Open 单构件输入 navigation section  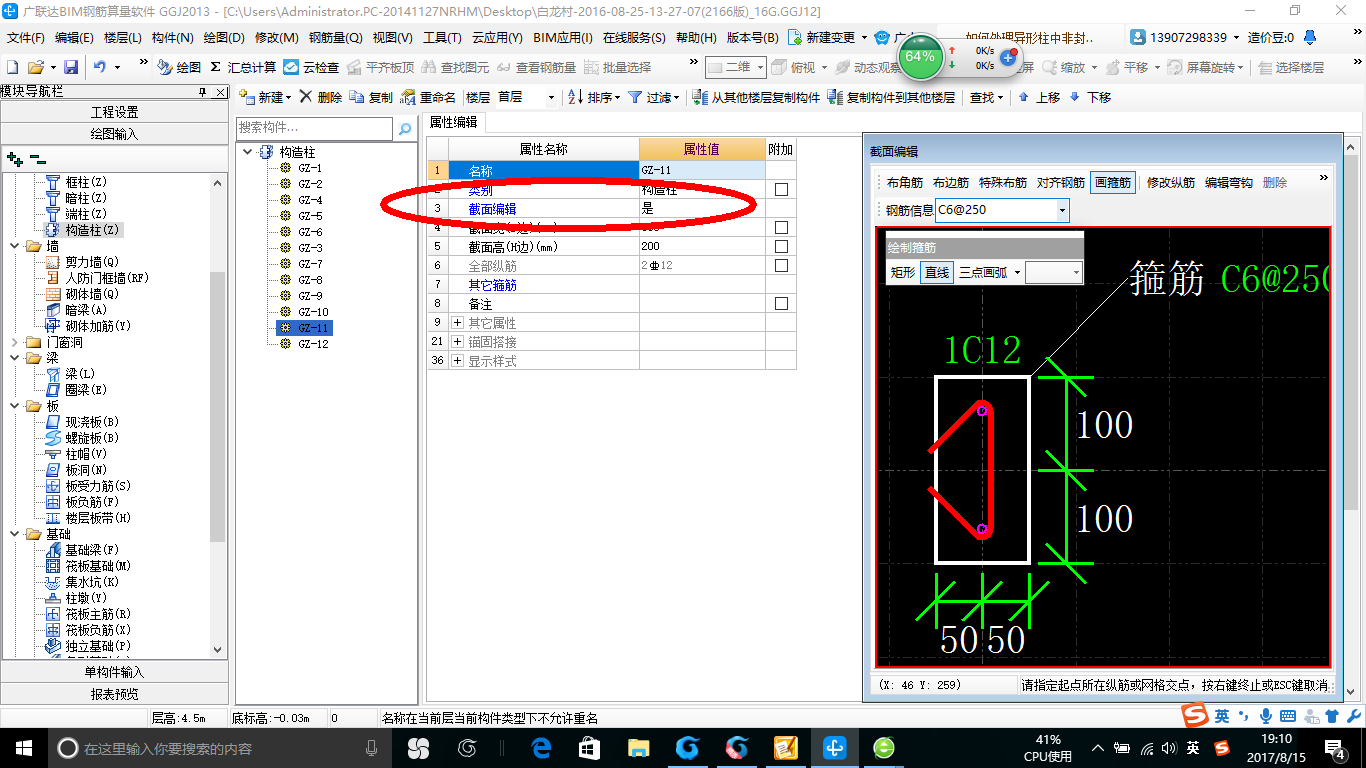click(115, 672)
